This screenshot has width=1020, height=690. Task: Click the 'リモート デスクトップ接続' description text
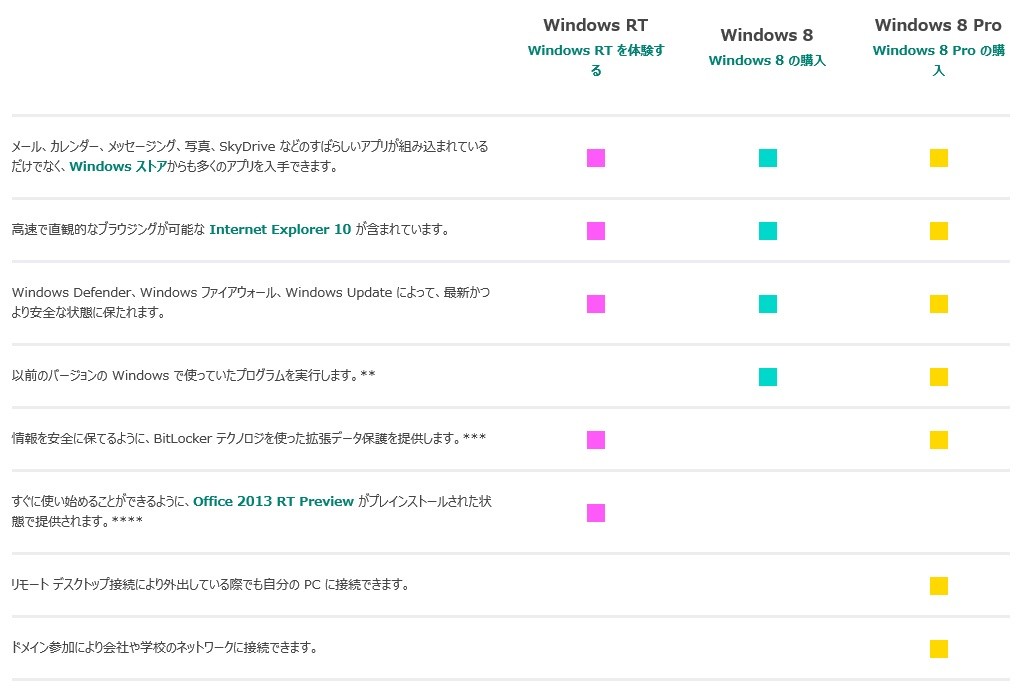210,585
